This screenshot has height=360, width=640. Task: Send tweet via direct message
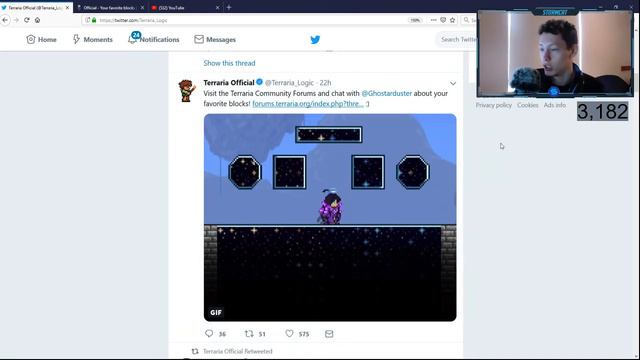(329, 334)
